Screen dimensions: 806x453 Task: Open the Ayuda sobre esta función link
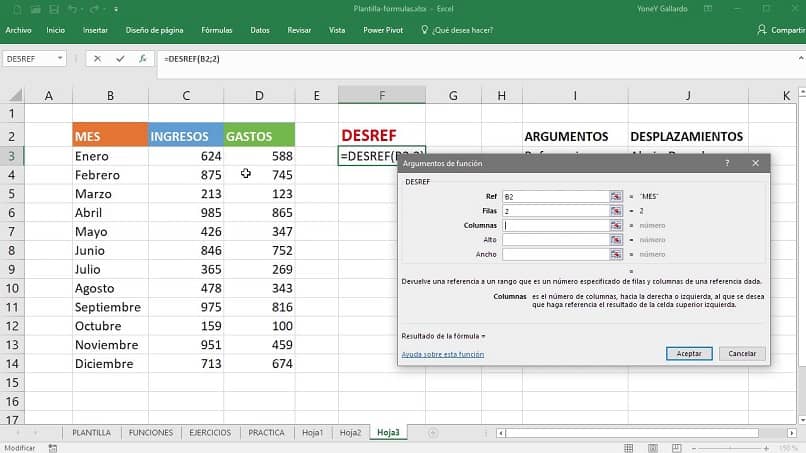[442, 354]
